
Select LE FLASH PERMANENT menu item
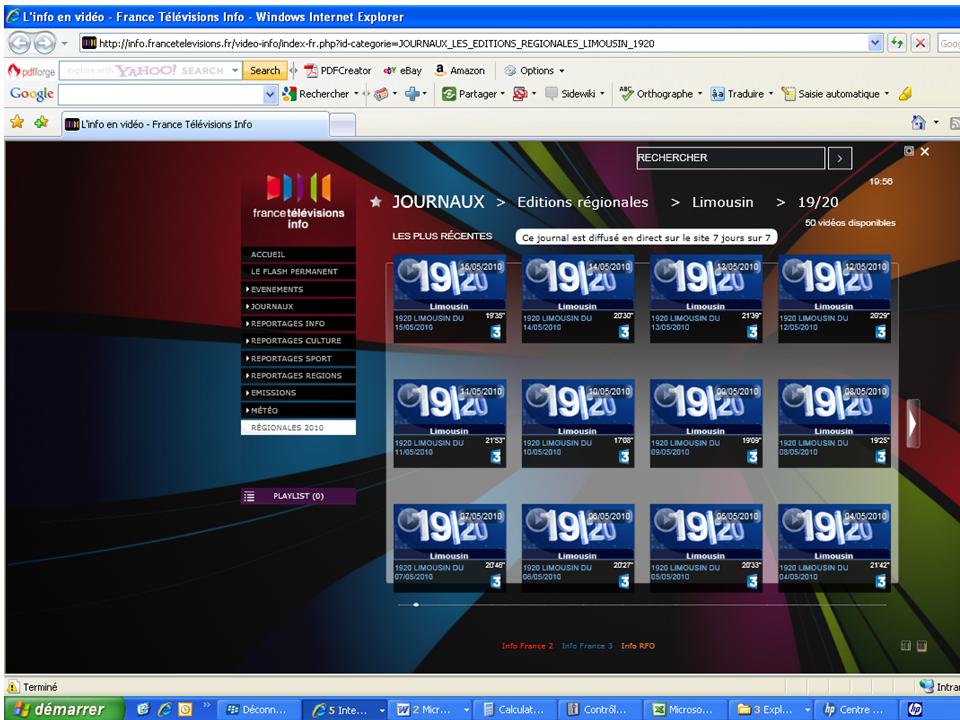point(297,272)
